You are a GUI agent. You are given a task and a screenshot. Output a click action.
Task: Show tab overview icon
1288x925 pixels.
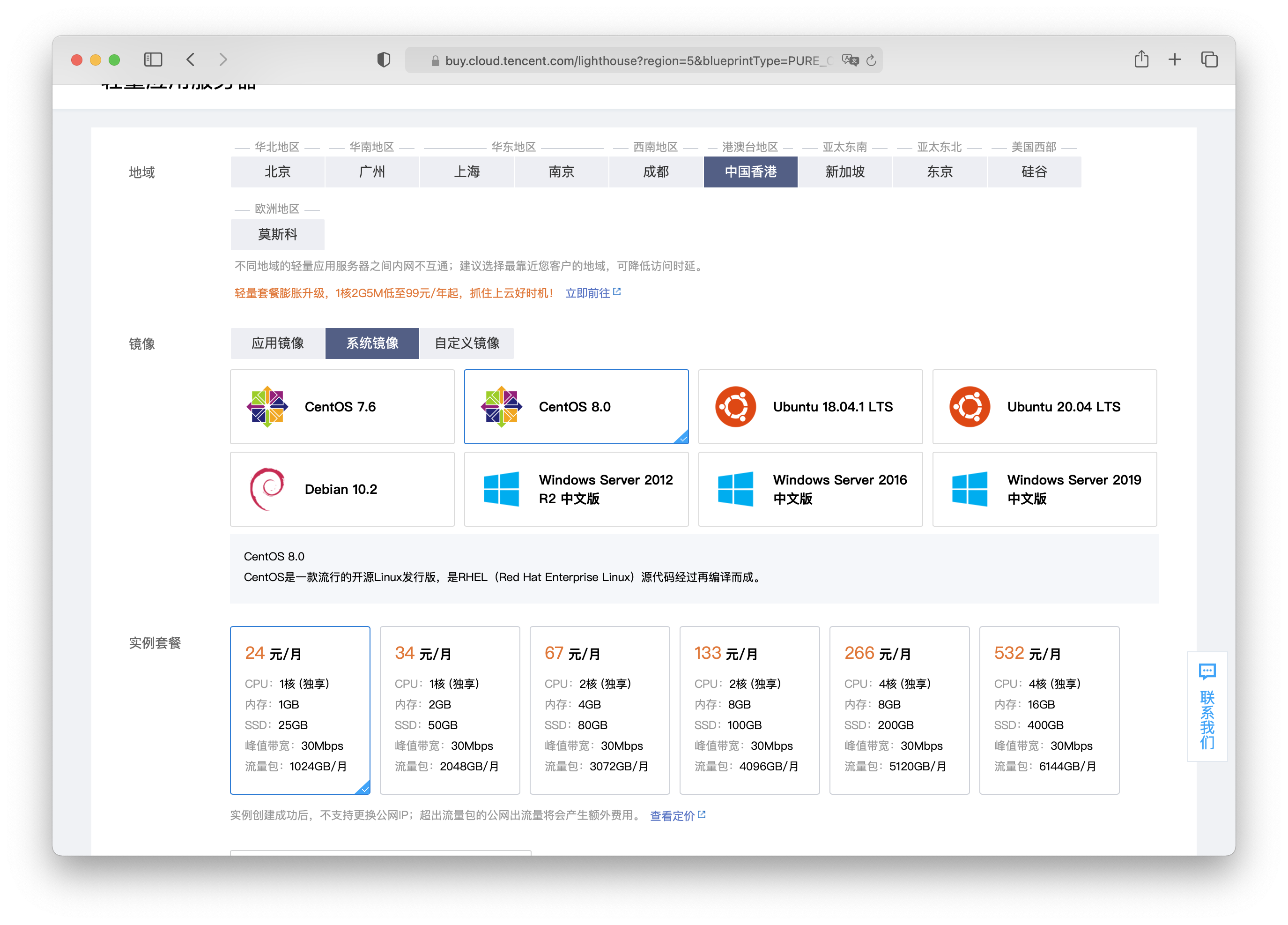click(1209, 59)
